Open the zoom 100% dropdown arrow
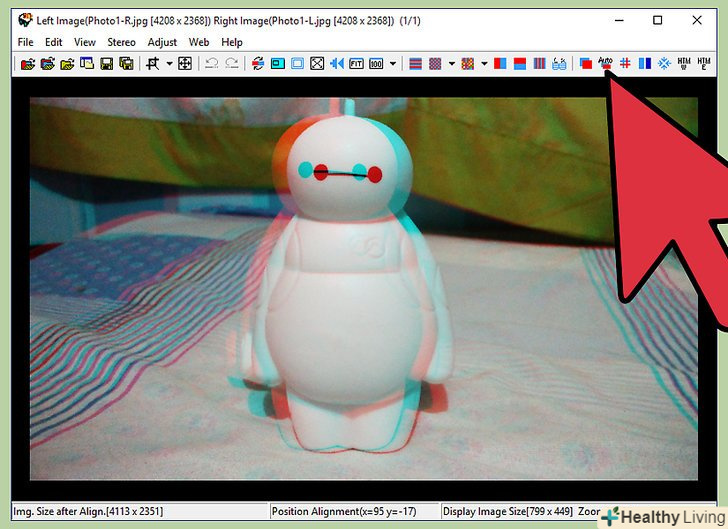728x529 pixels. 393,63
